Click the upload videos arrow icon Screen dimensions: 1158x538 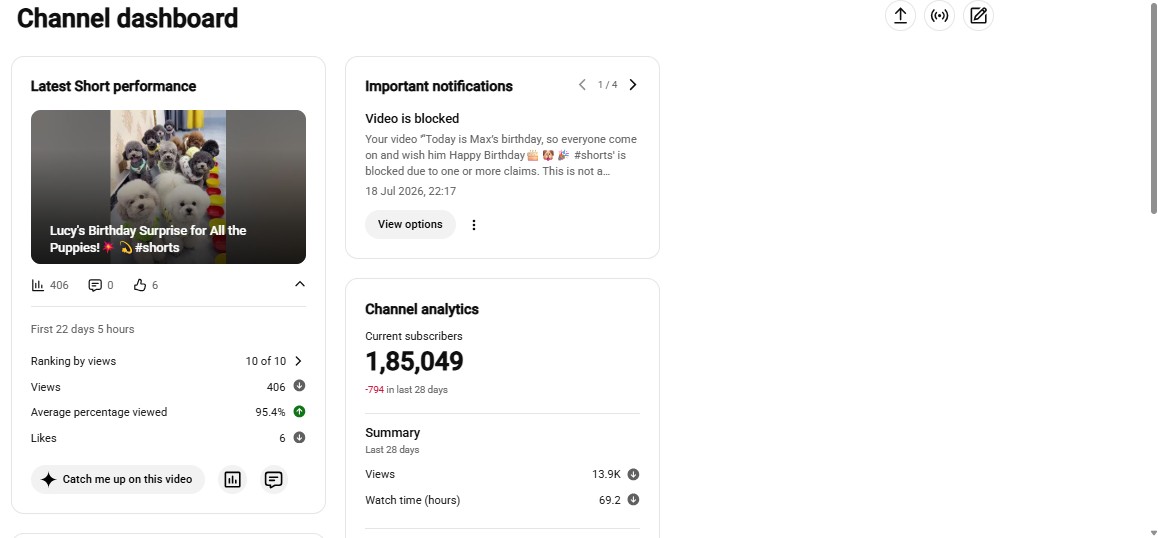coord(900,16)
